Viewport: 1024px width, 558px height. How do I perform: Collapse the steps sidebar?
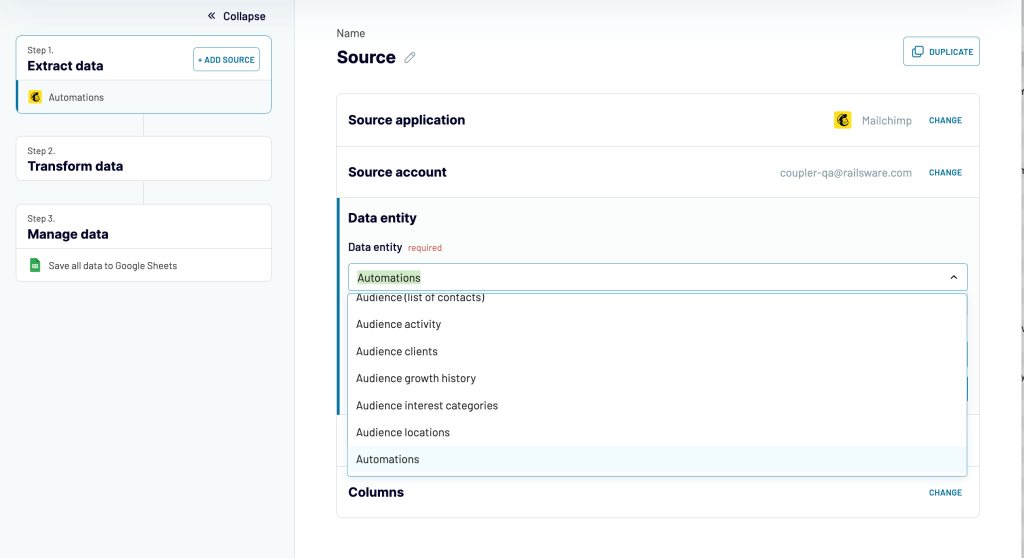click(x=236, y=16)
